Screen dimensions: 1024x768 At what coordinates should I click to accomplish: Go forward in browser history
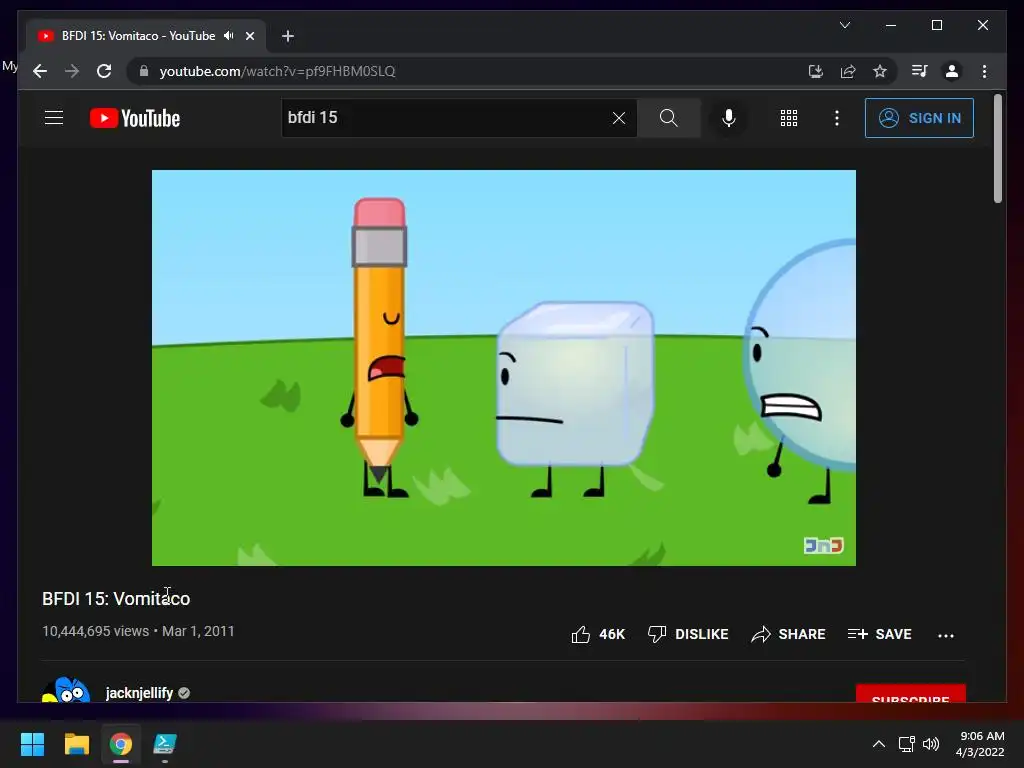72,71
